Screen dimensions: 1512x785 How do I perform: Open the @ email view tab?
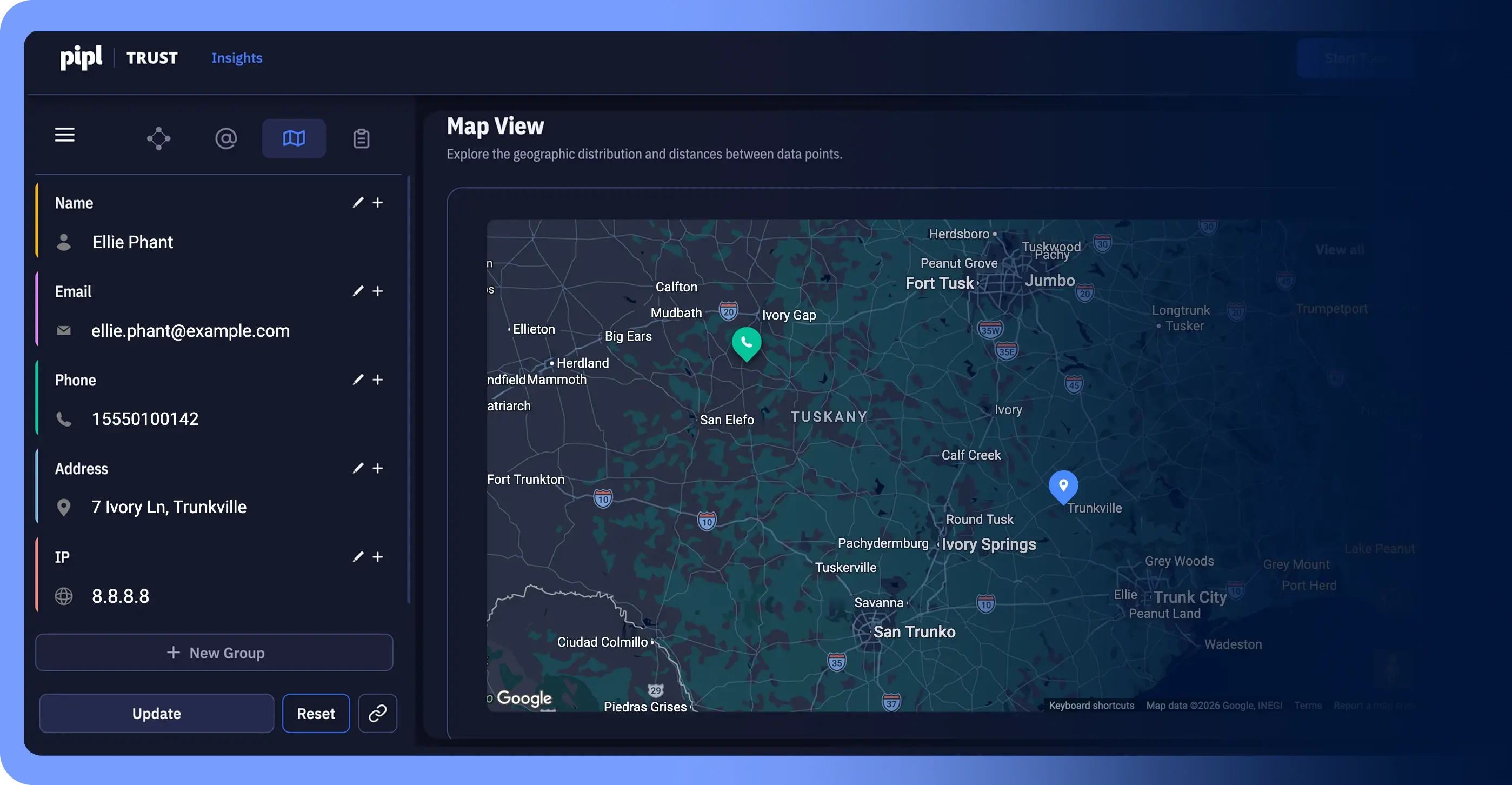226,138
